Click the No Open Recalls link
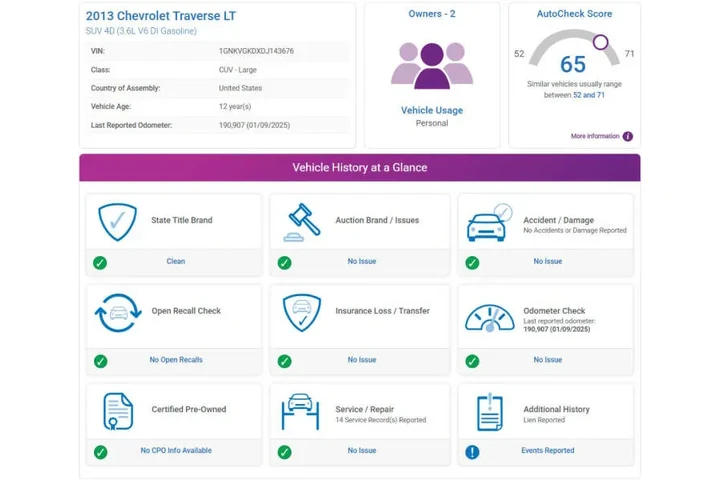 point(176,360)
